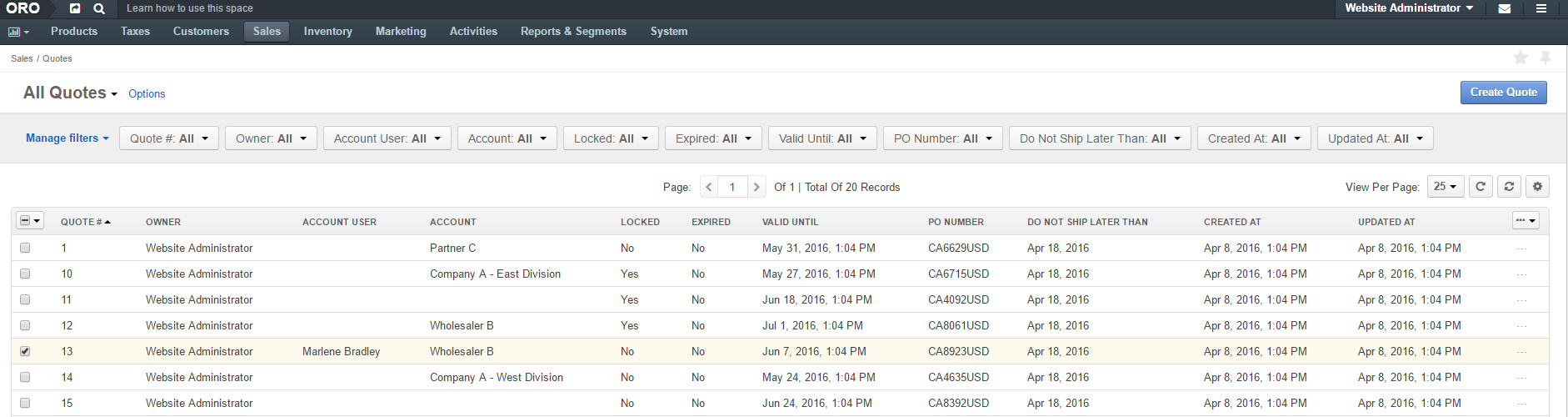Screen dimensions: 1568x417
Task: Open row actions for quote 11
Action: 1522,300
